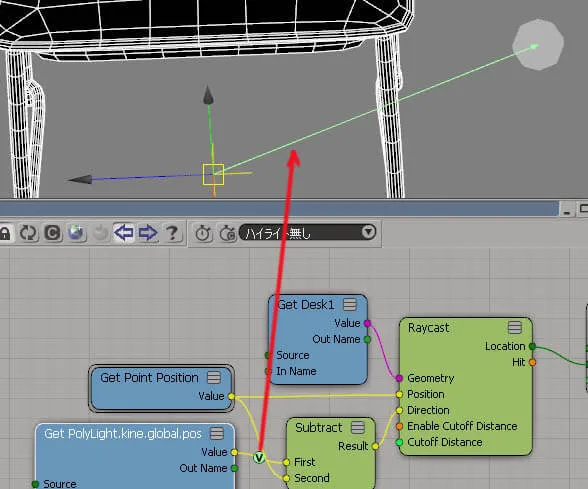Click the C clear icon in toolbar
The height and width of the screenshot is (489, 588).
click(x=52, y=233)
